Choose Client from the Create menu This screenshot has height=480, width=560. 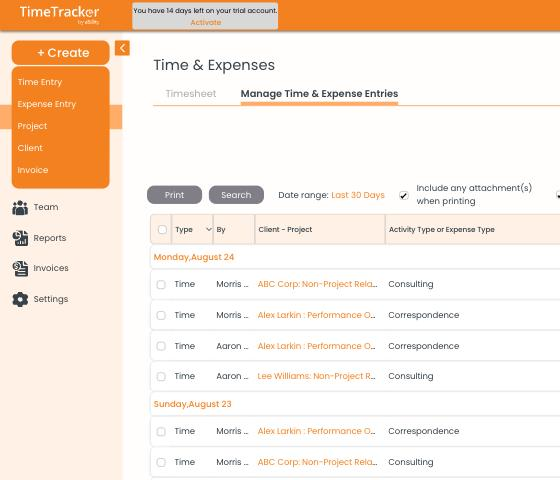click(x=30, y=148)
